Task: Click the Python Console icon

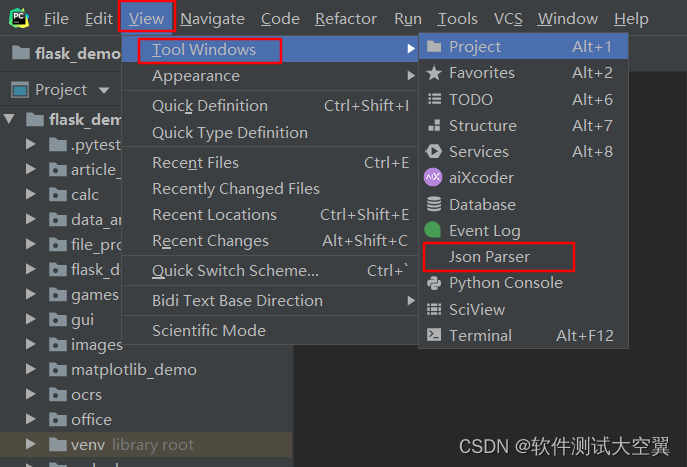Action: 433,283
